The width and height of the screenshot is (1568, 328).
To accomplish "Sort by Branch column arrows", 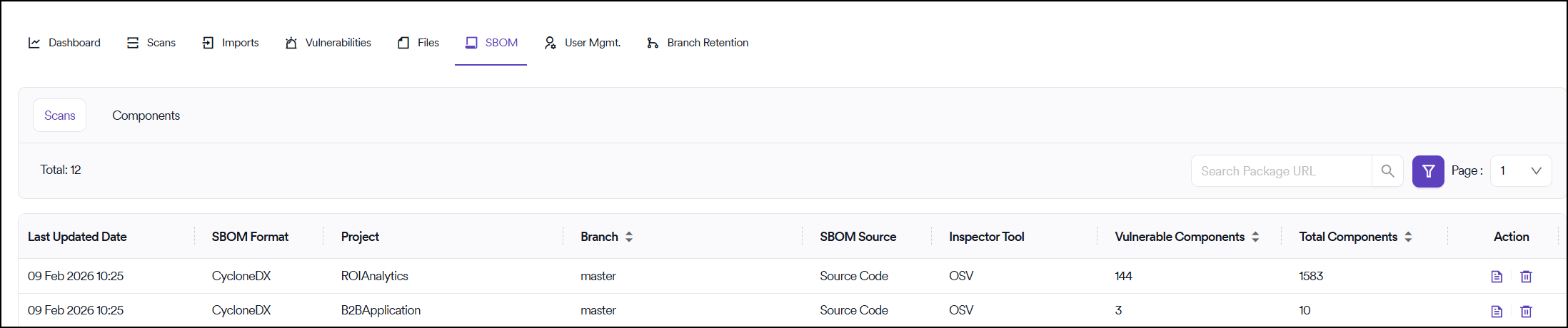I will pos(629,237).
